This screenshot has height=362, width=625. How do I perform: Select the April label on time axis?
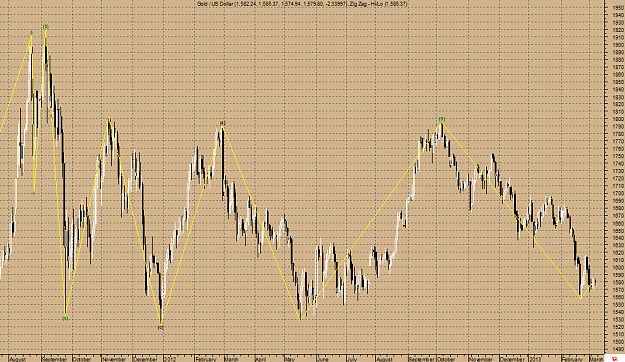[x=260, y=359]
